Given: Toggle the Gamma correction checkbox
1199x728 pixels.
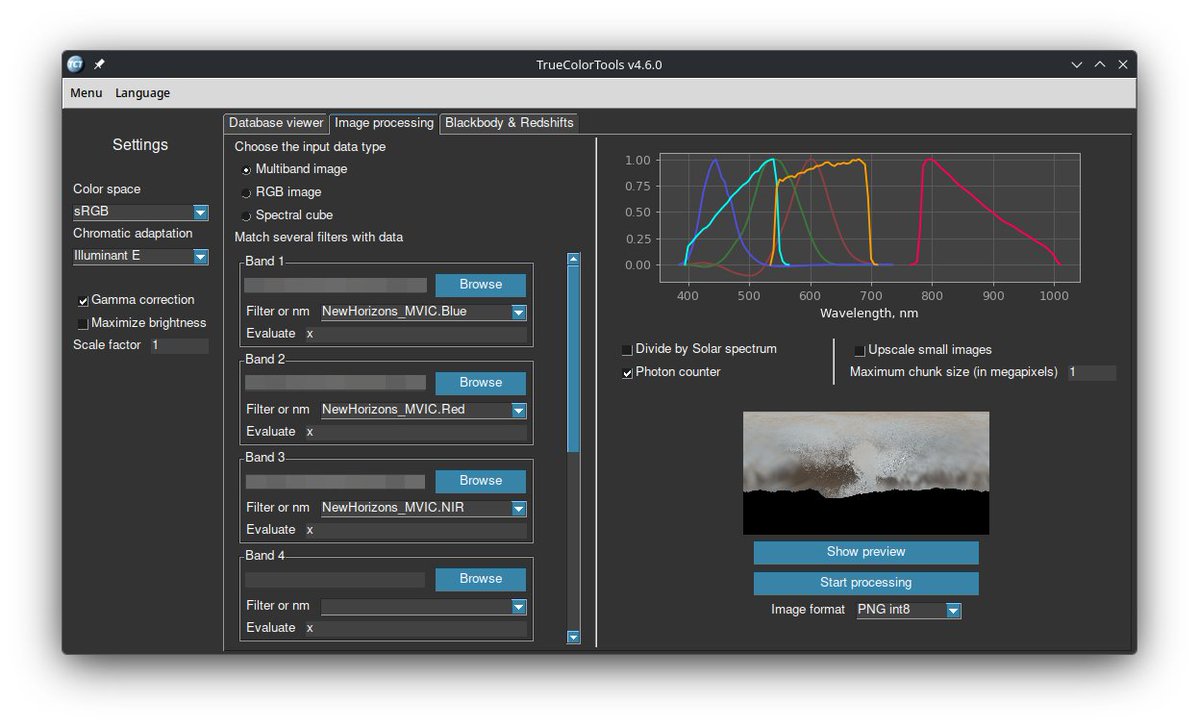Looking at the screenshot, I should pyautogui.click(x=83, y=301).
